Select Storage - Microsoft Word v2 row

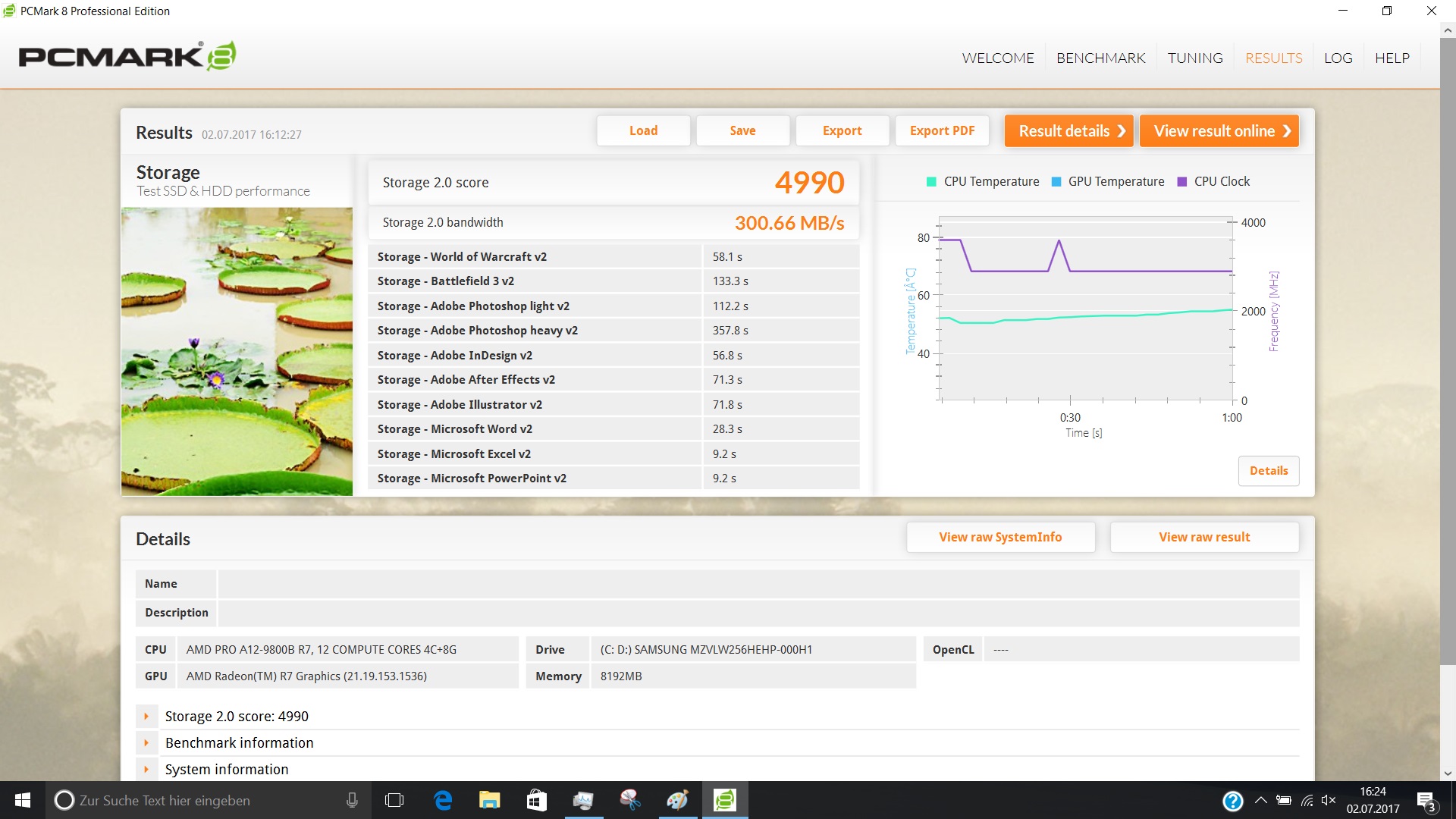[613, 428]
